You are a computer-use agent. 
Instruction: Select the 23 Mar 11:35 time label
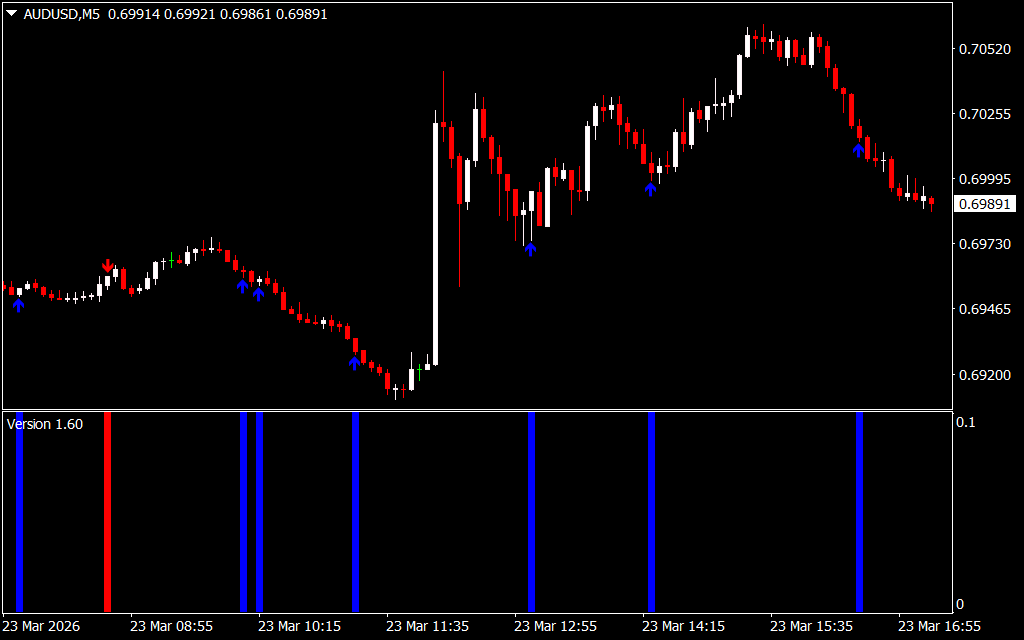[427, 627]
